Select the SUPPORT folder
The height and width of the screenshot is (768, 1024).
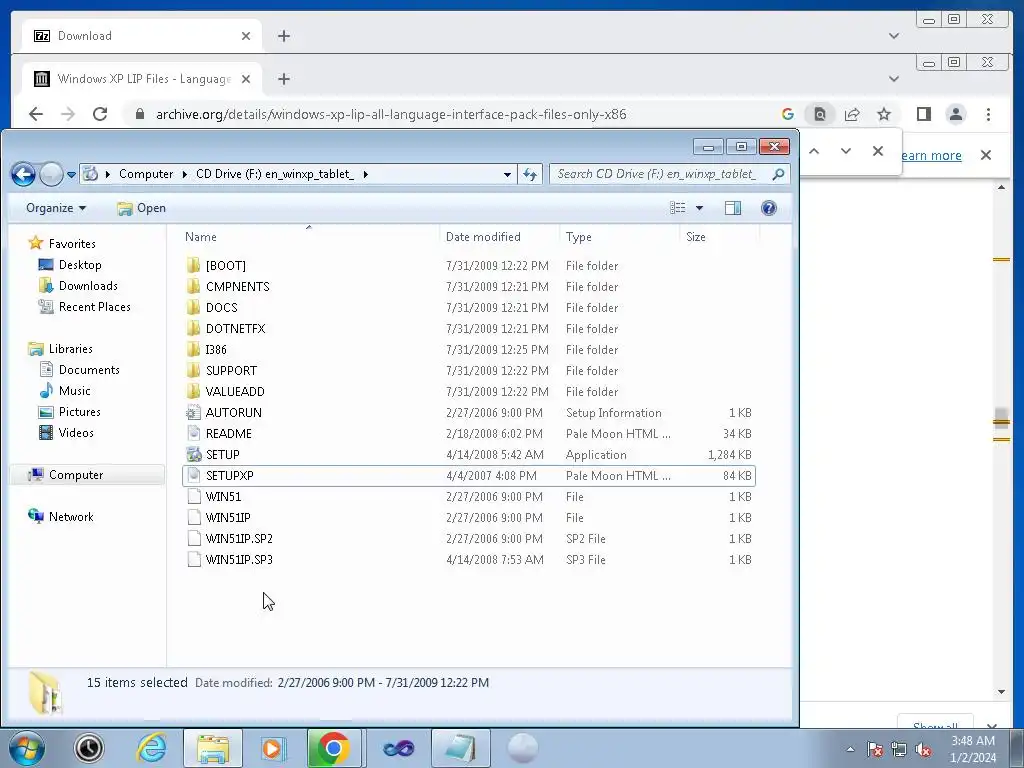468,370
